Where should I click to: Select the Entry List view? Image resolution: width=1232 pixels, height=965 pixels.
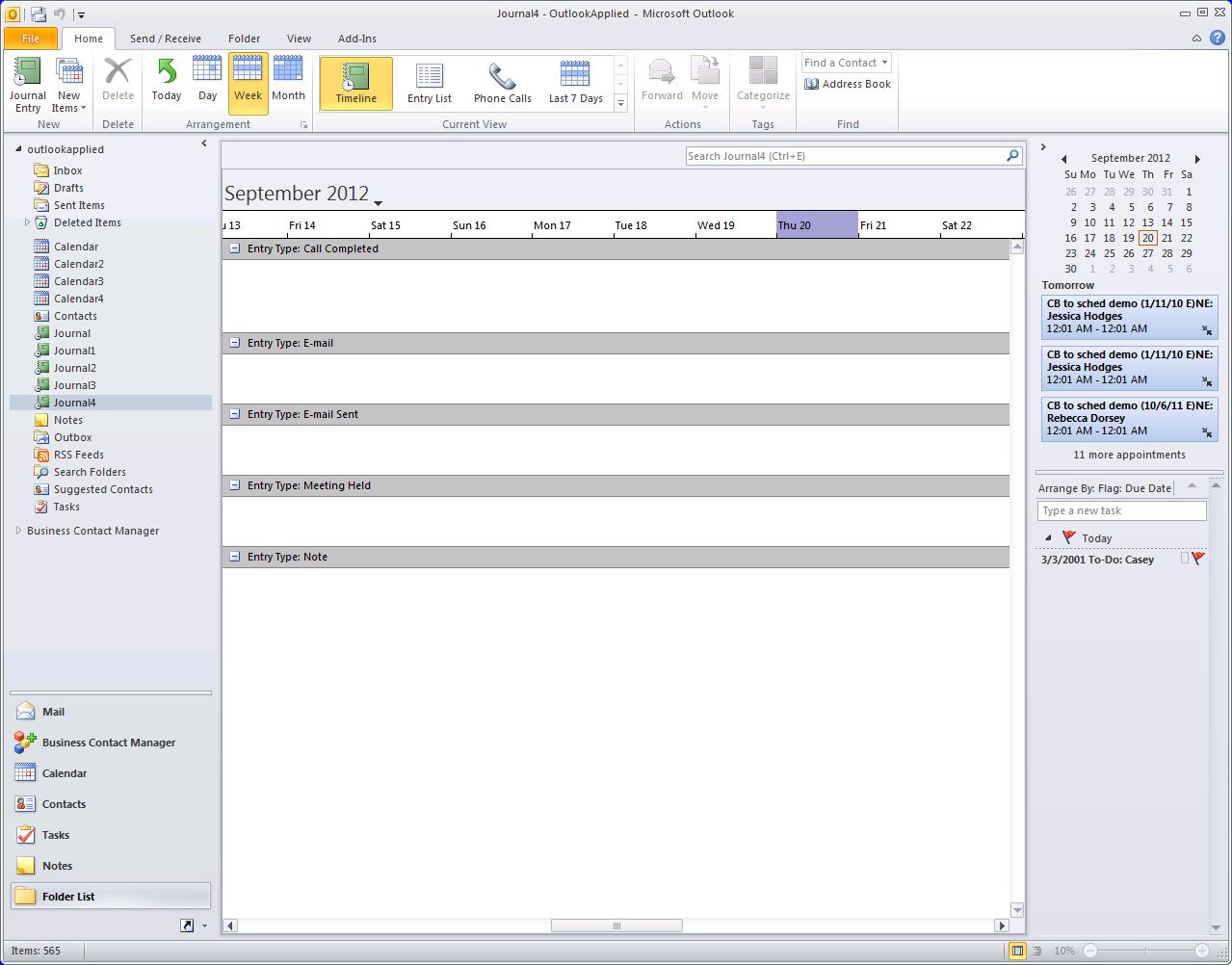pos(430,84)
